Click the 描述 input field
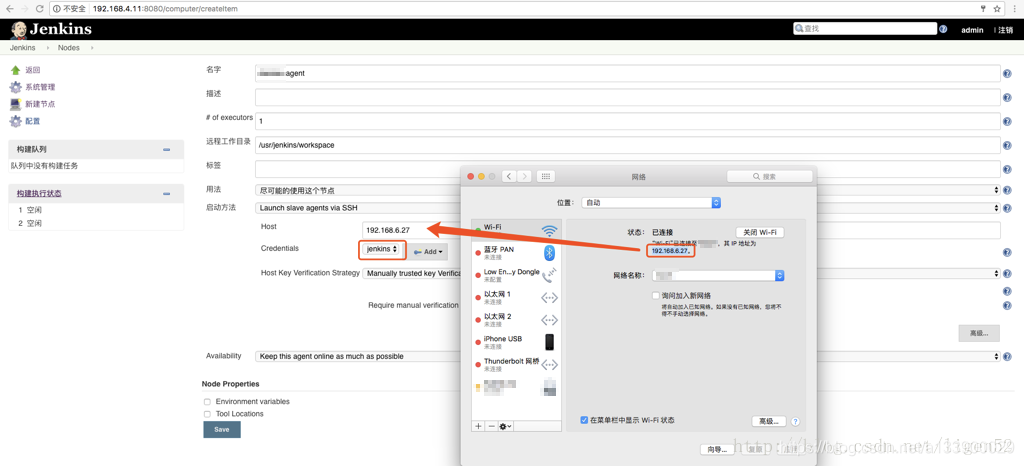This screenshot has height=466, width=1024. pos(628,98)
